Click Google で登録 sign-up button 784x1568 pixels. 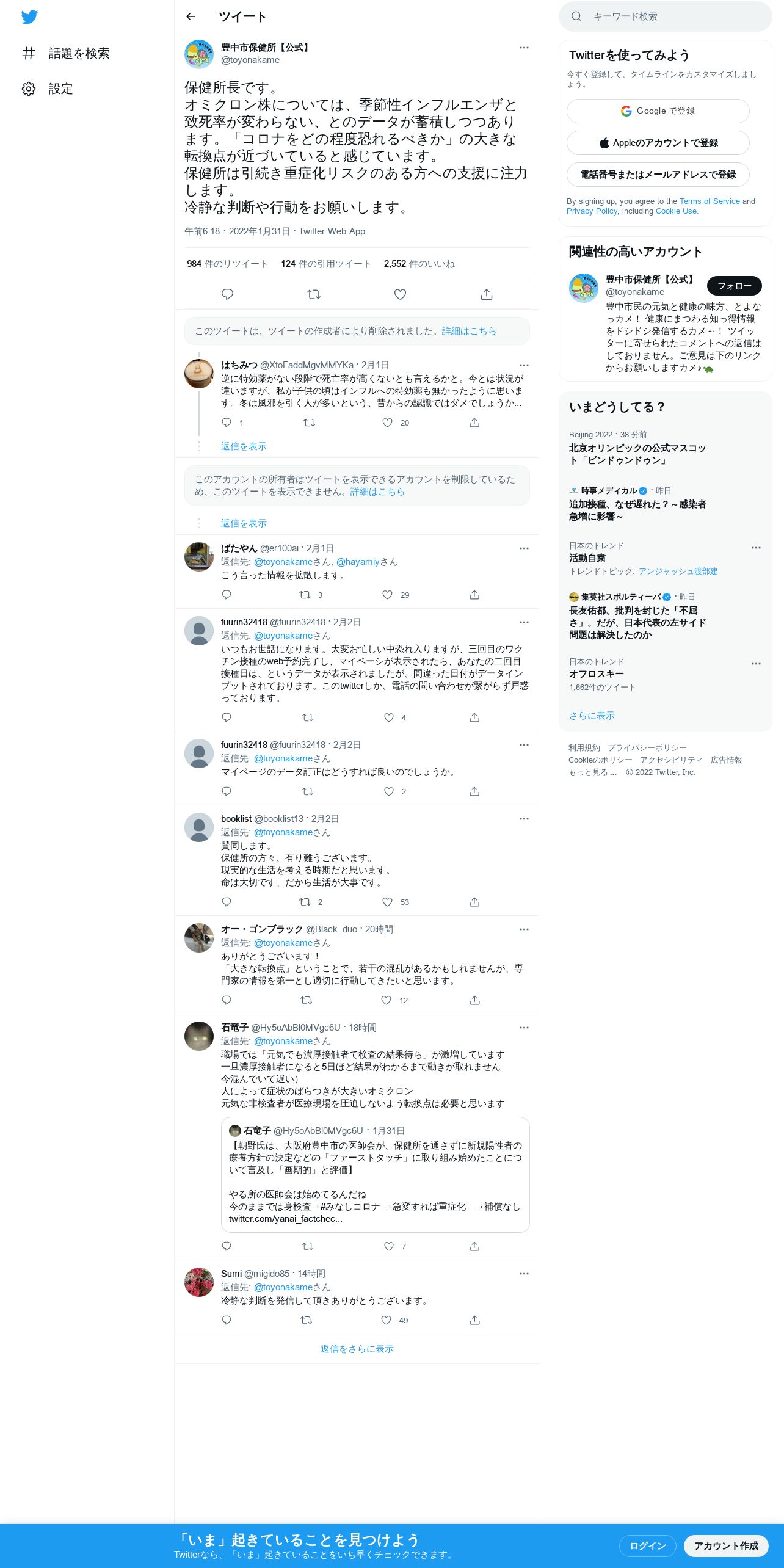[658, 111]
